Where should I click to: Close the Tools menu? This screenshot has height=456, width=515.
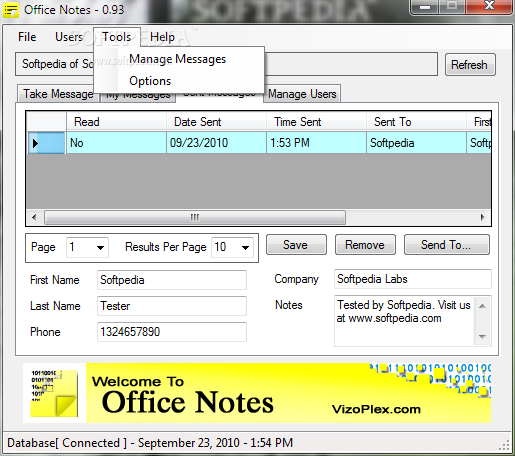coord(117,37)
